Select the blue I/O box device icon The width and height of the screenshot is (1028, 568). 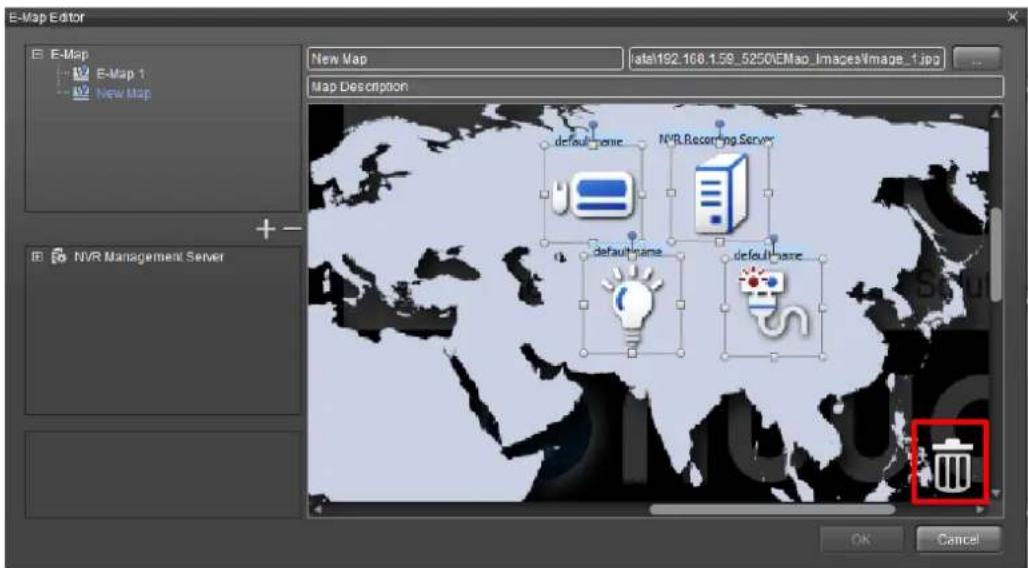coord(593,194)
